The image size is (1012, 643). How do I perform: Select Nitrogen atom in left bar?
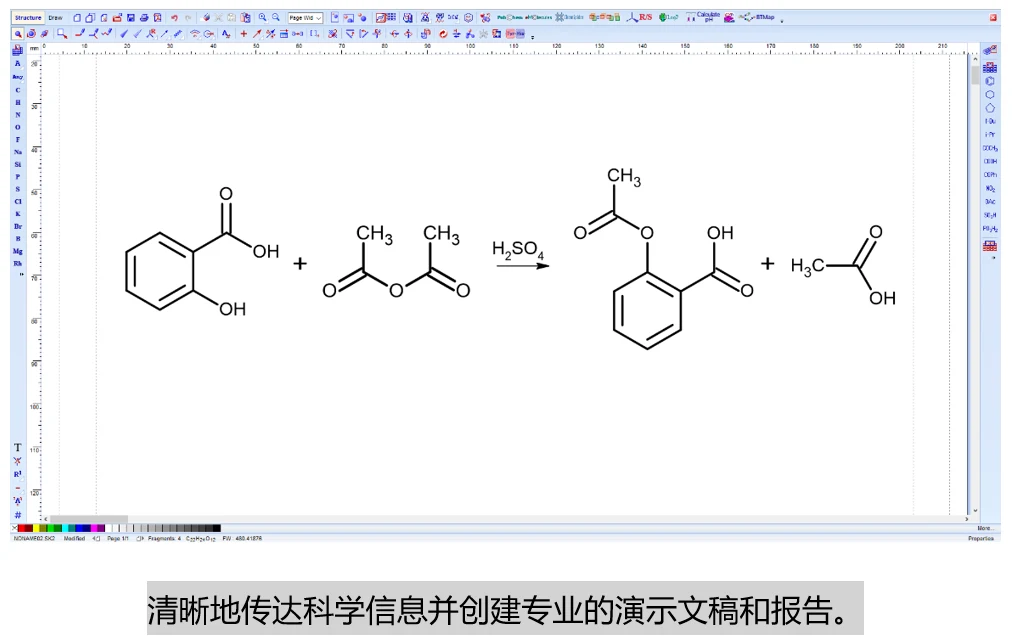[x=17, y=115]
